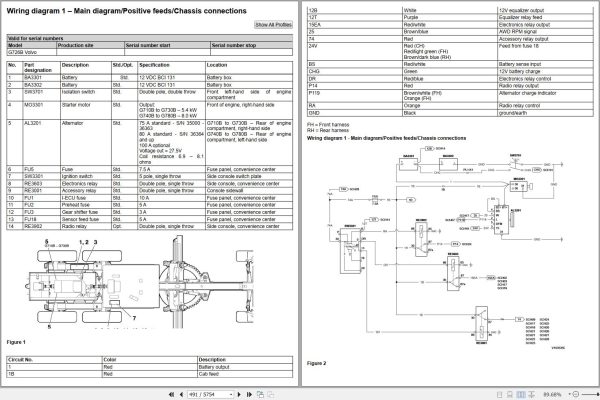Viewport: 600px width, 400px height.
Task: Select single page view icon
Action: tap(499, 394)
